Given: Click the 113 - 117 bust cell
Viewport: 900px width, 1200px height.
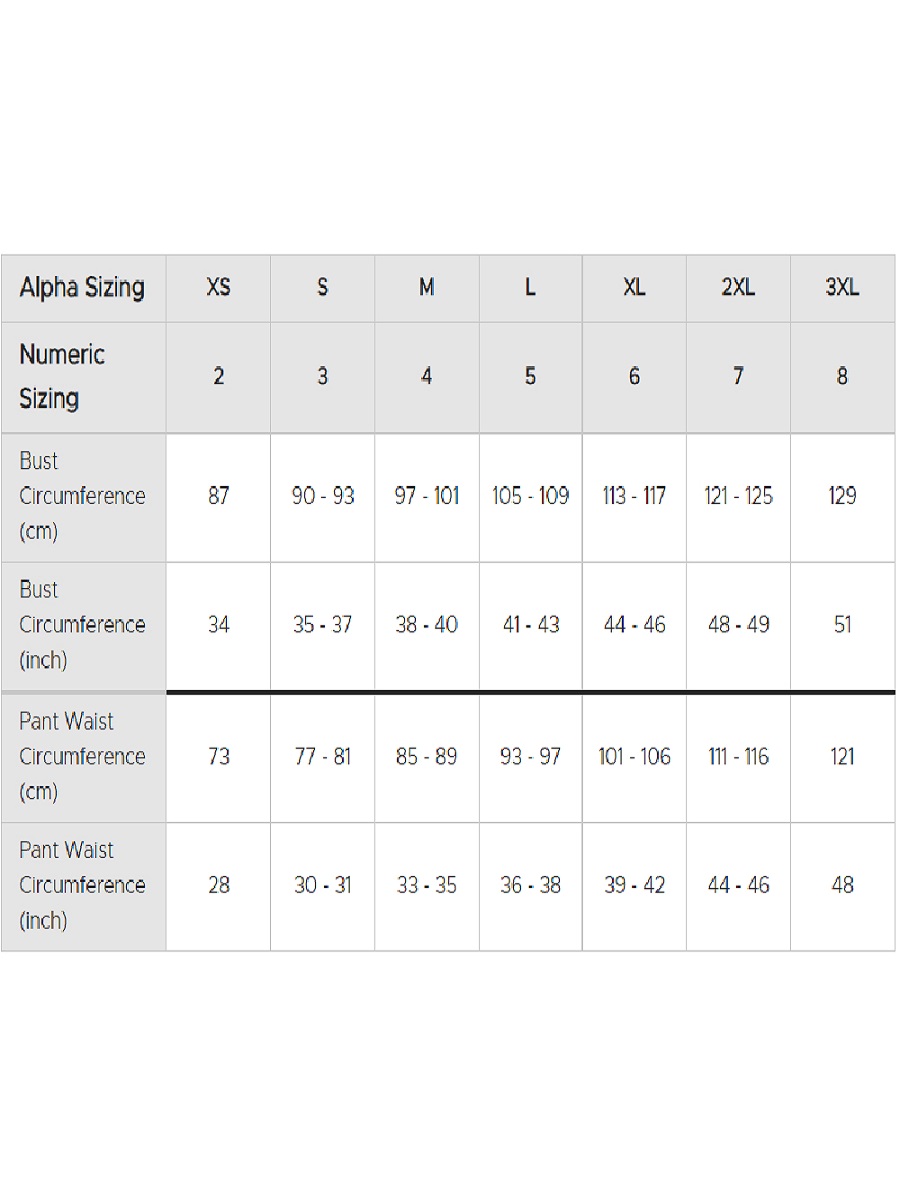Looking at the screenshot, I should 634,496.
